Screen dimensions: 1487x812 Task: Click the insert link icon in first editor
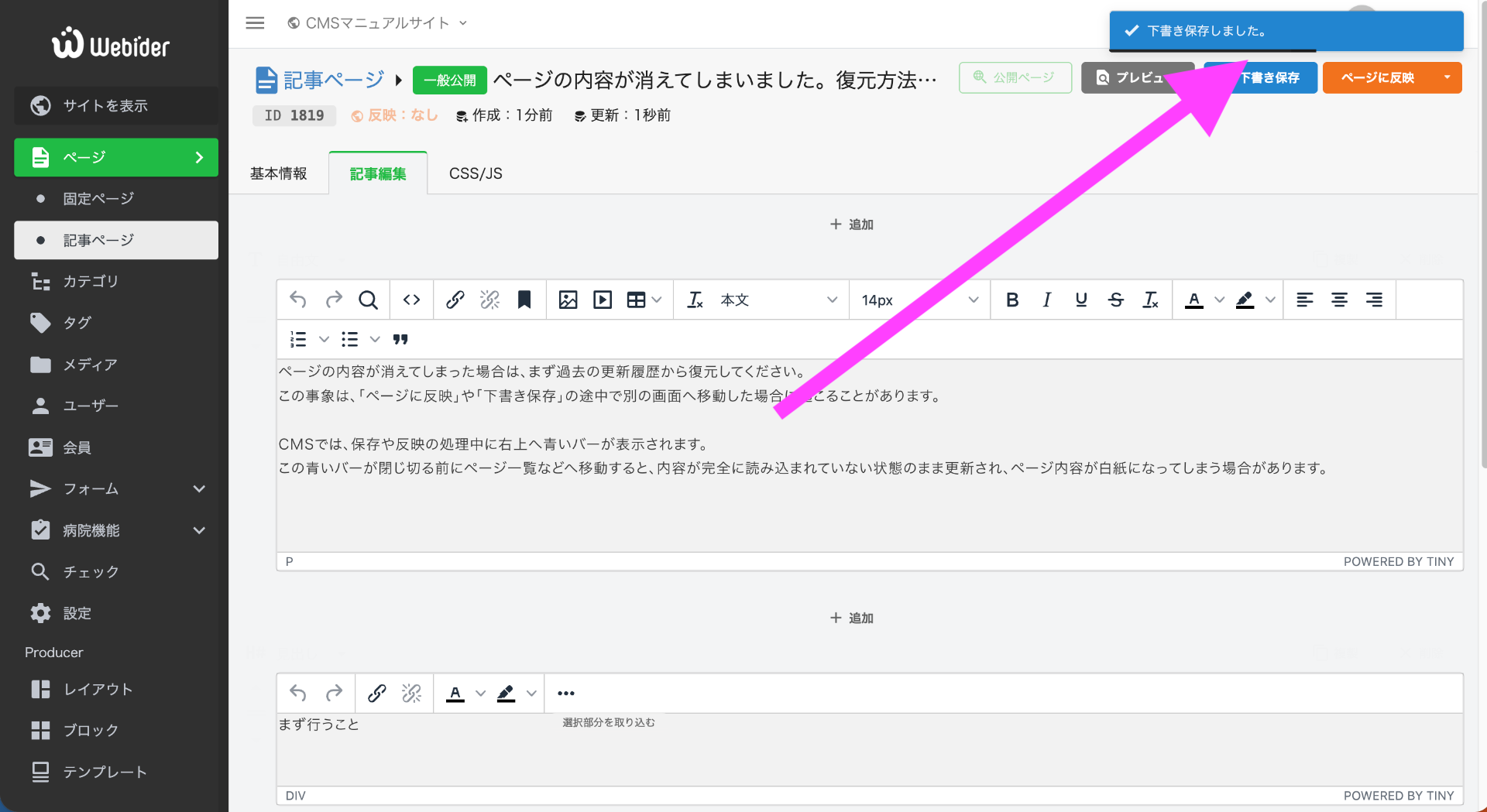pyautogui.click(x=455, y=300)
